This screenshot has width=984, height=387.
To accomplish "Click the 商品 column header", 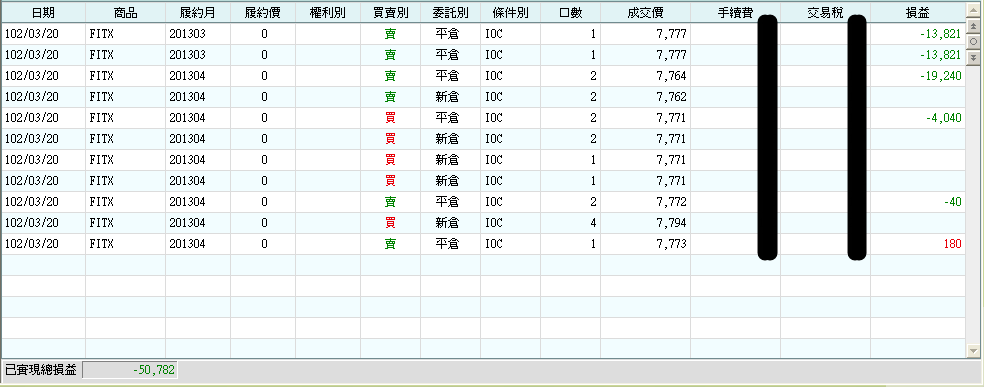I will 126,13.
